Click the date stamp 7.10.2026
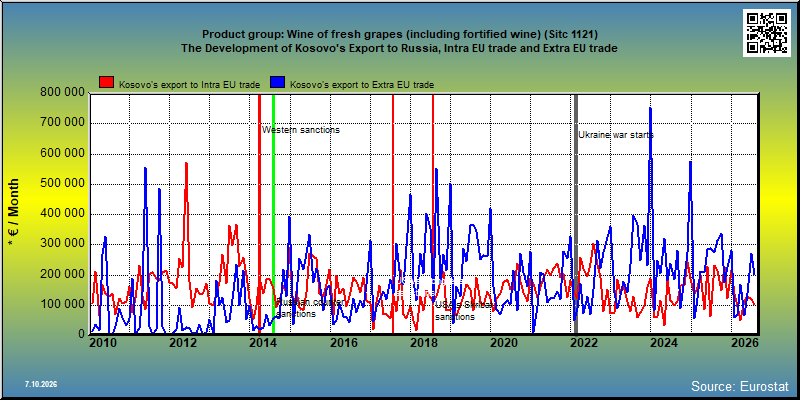 (41, 384)
